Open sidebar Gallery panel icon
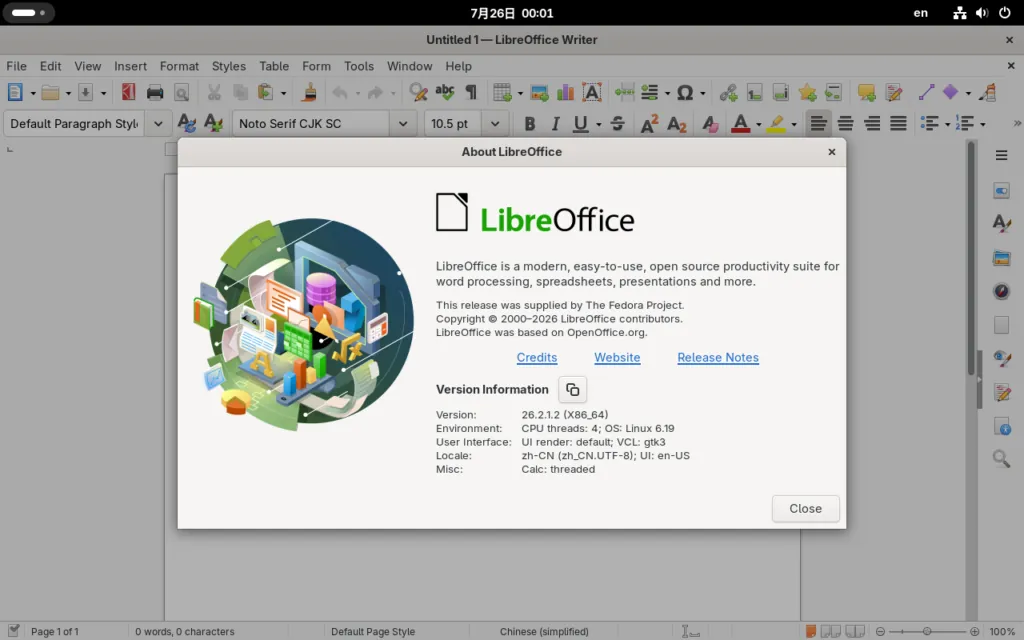The image size is (1024, 640). [x=1001, y=257]
